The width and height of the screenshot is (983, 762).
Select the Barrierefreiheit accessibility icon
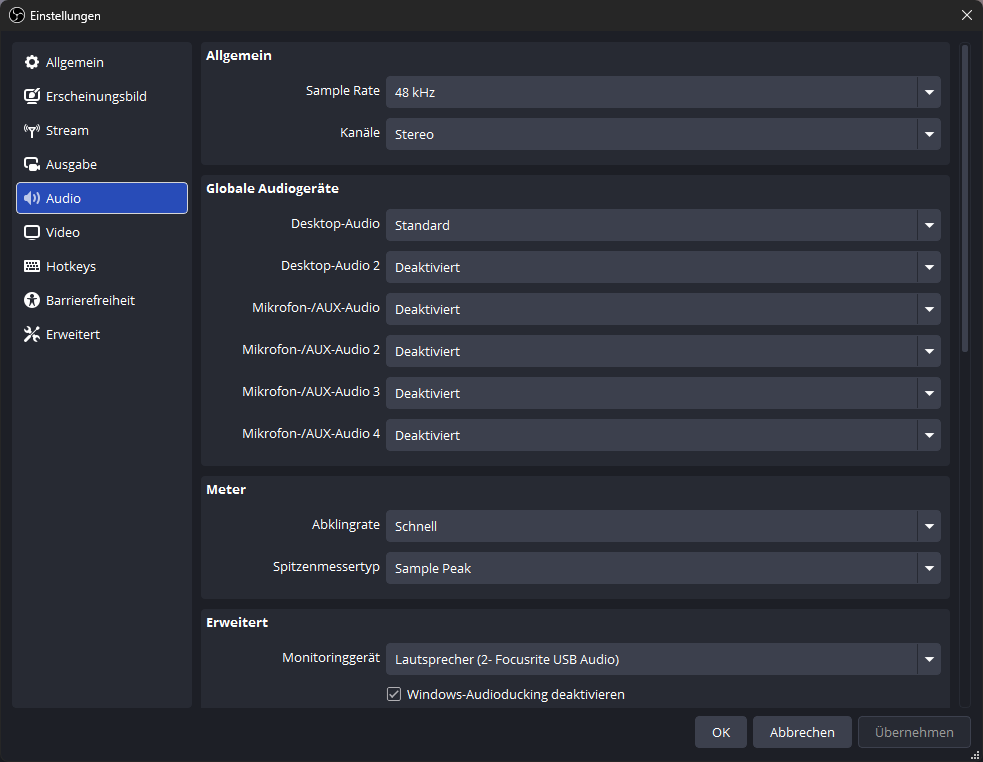(x=32, y=301)
